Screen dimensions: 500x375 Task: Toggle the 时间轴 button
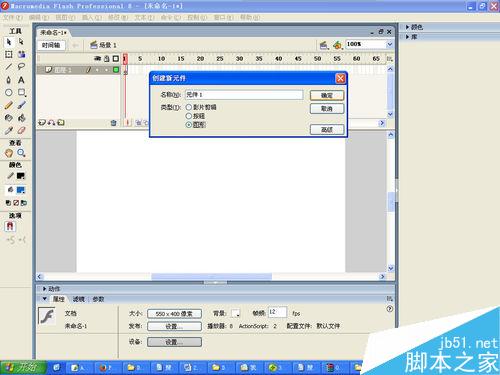(51, 45)
